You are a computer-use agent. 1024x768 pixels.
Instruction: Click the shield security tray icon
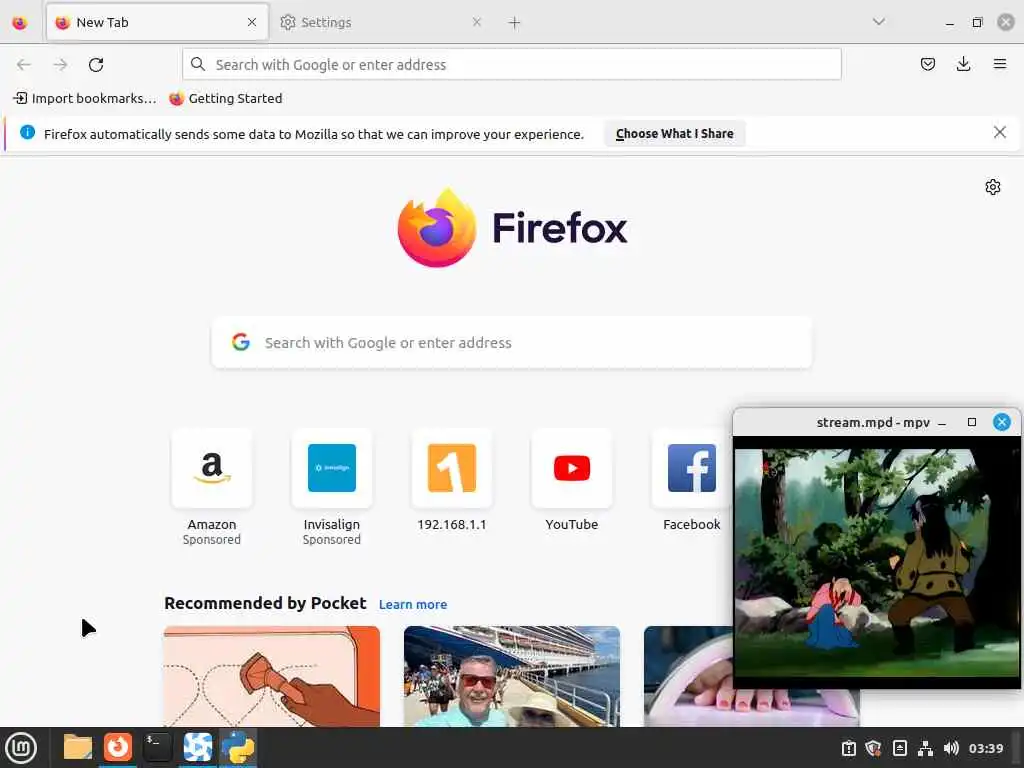click(x=873, y=748)
